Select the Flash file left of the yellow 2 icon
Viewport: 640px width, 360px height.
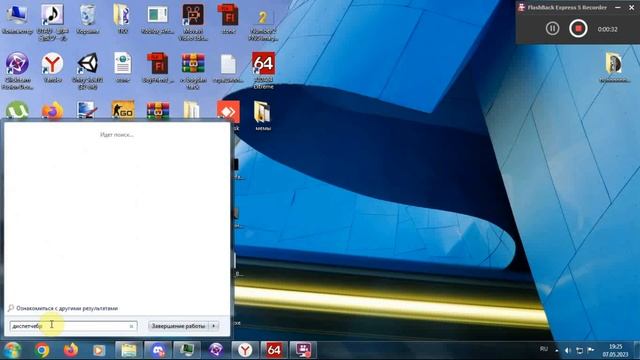pos(228,19)
